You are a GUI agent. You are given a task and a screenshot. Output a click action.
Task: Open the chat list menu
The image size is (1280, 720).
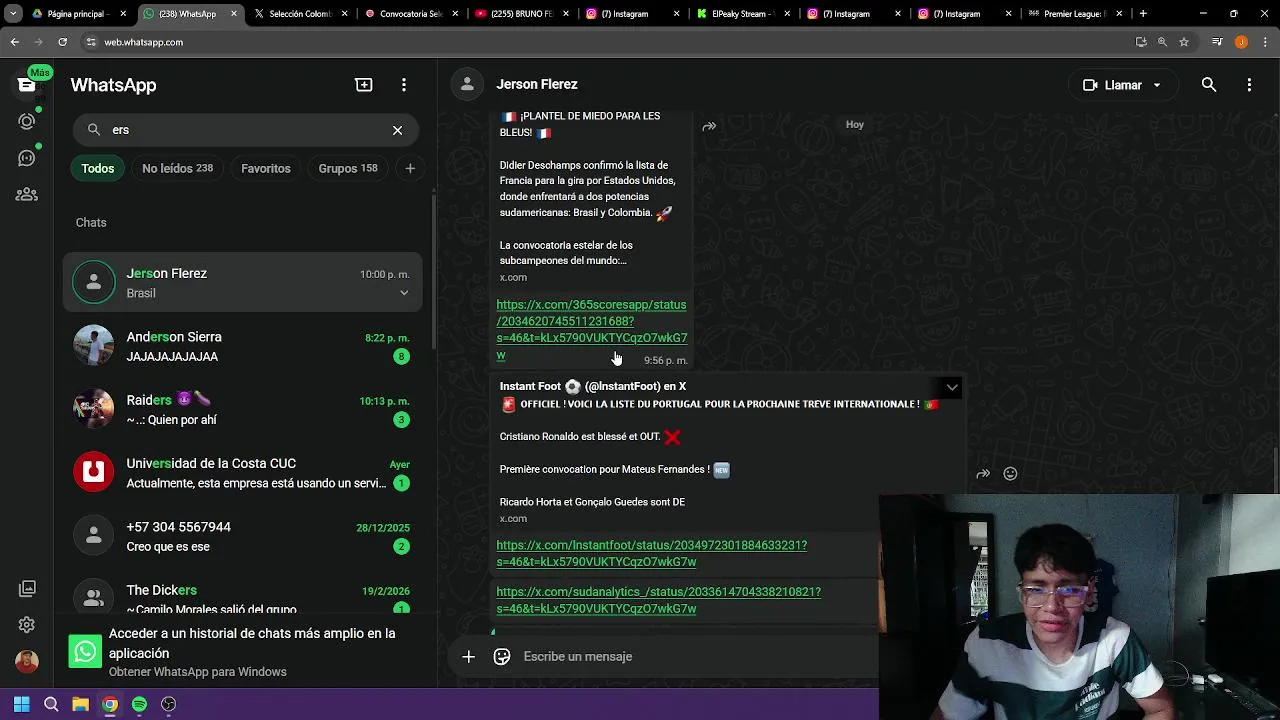coord(404,85)
